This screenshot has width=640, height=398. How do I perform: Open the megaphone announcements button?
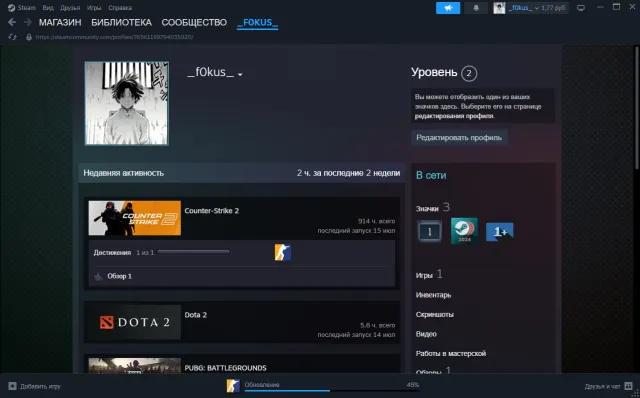pyautogui.click(x=448, y=8)
